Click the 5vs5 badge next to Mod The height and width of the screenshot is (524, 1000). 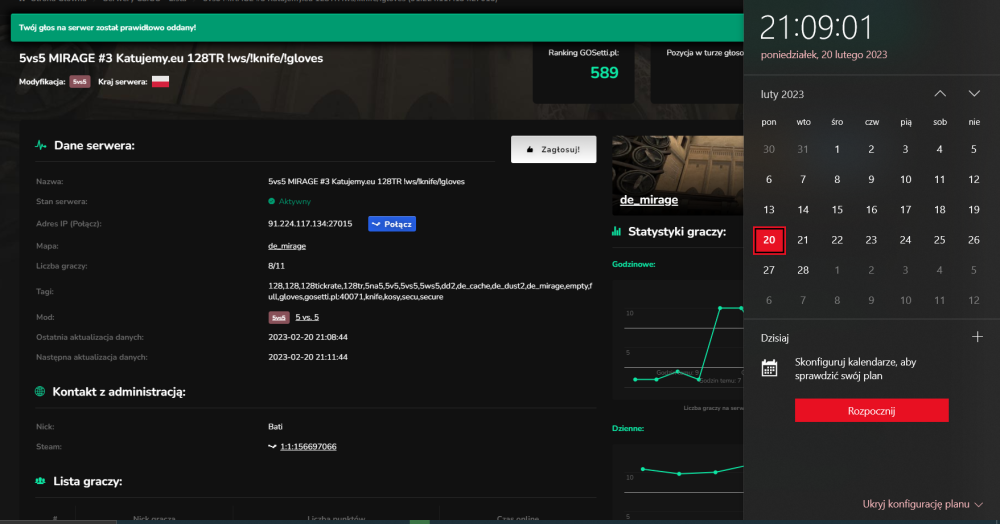279,317
